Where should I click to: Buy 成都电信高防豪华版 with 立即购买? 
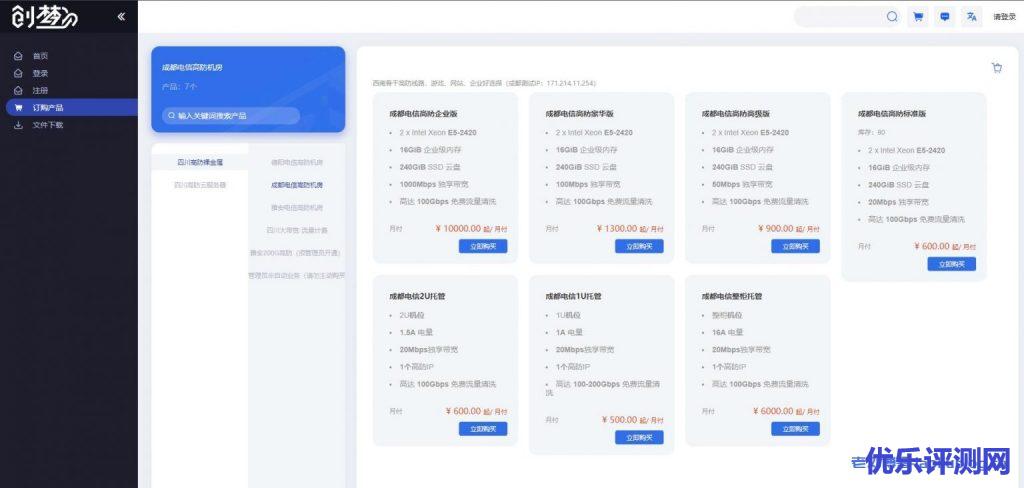[639, 246]
